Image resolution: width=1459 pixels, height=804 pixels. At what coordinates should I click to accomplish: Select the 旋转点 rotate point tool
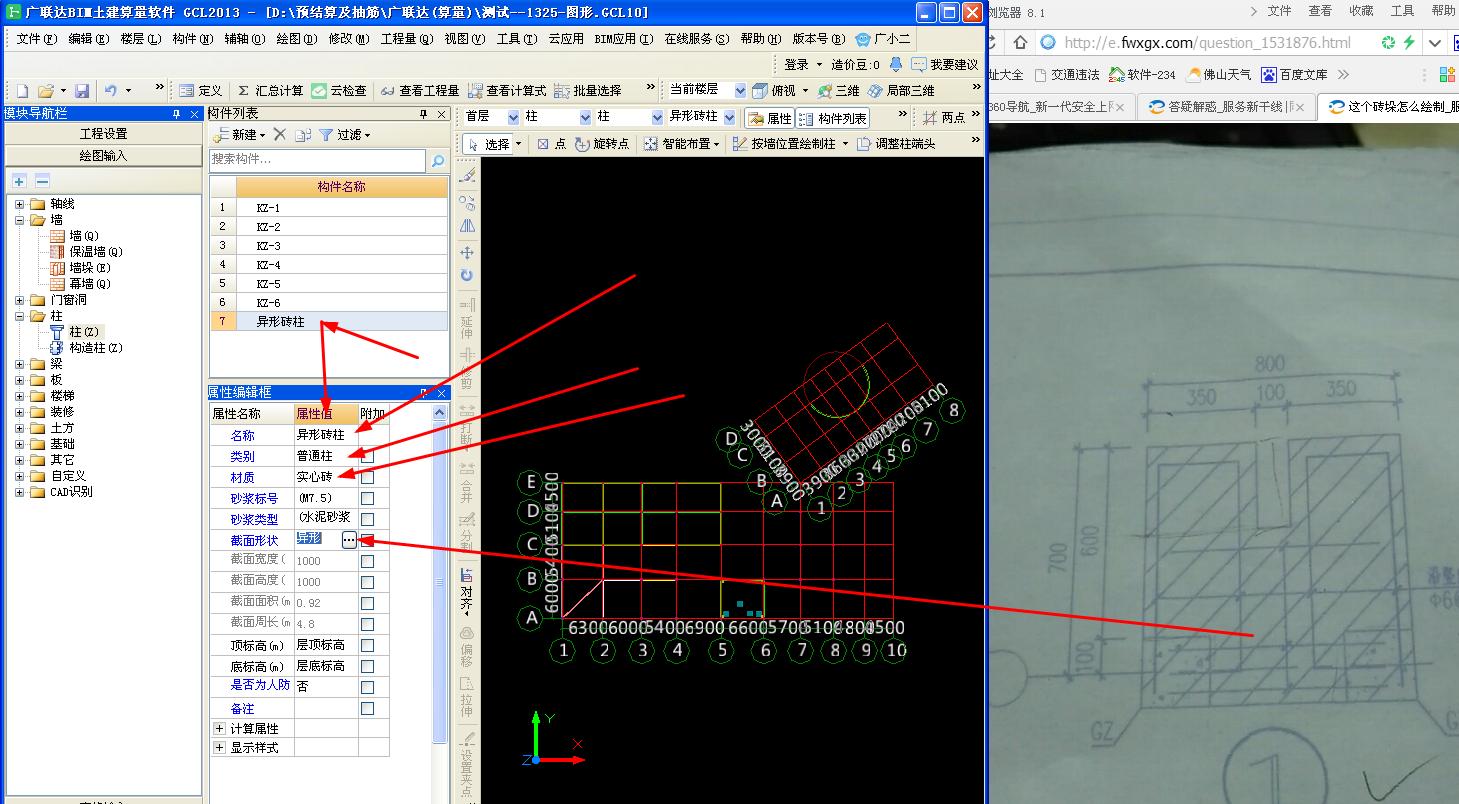pos(603,144)
